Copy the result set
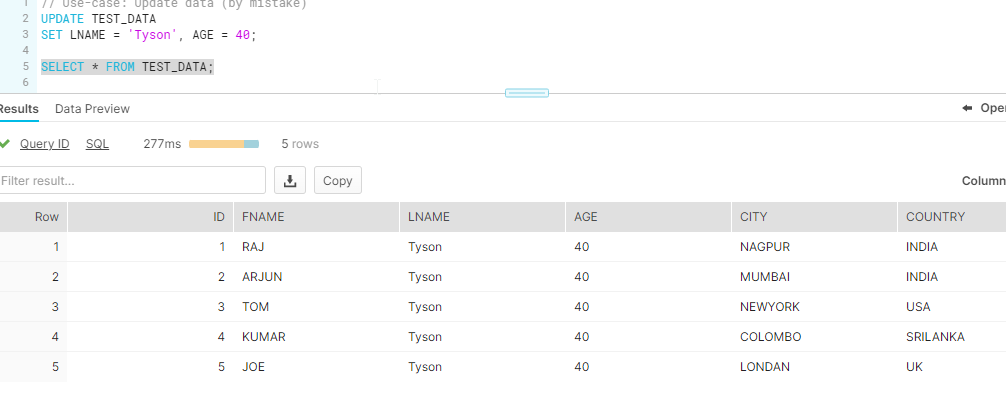 pos(337,180)
